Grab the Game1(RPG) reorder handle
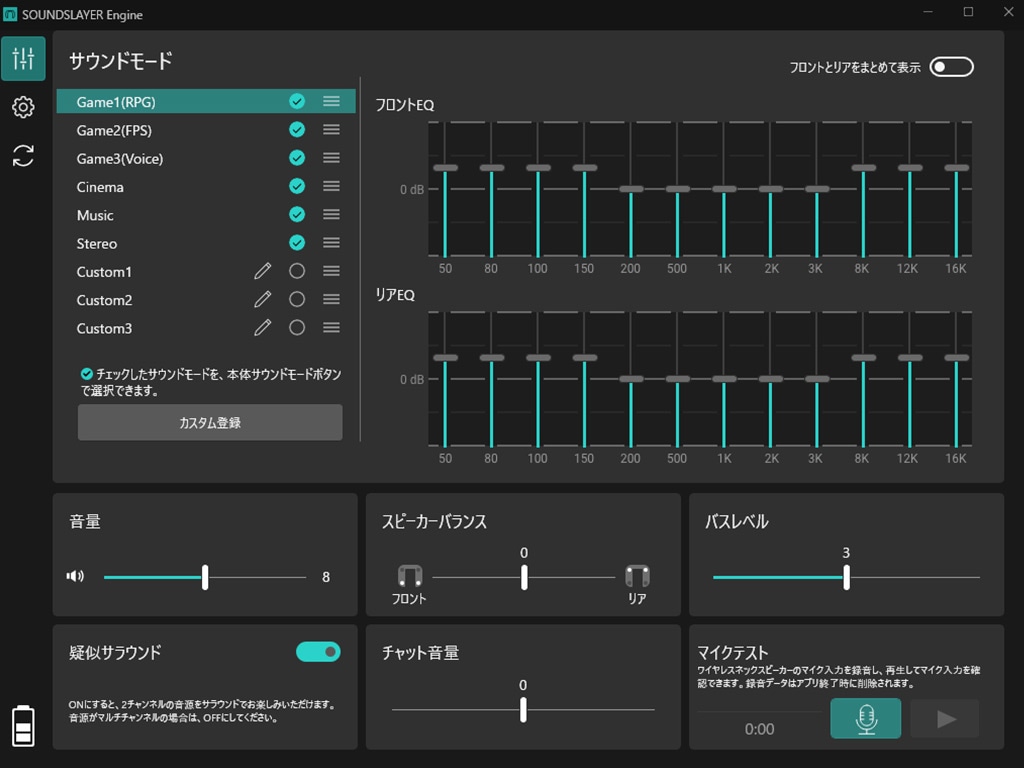Screen dimensions: 1024x768 (331, 101)
